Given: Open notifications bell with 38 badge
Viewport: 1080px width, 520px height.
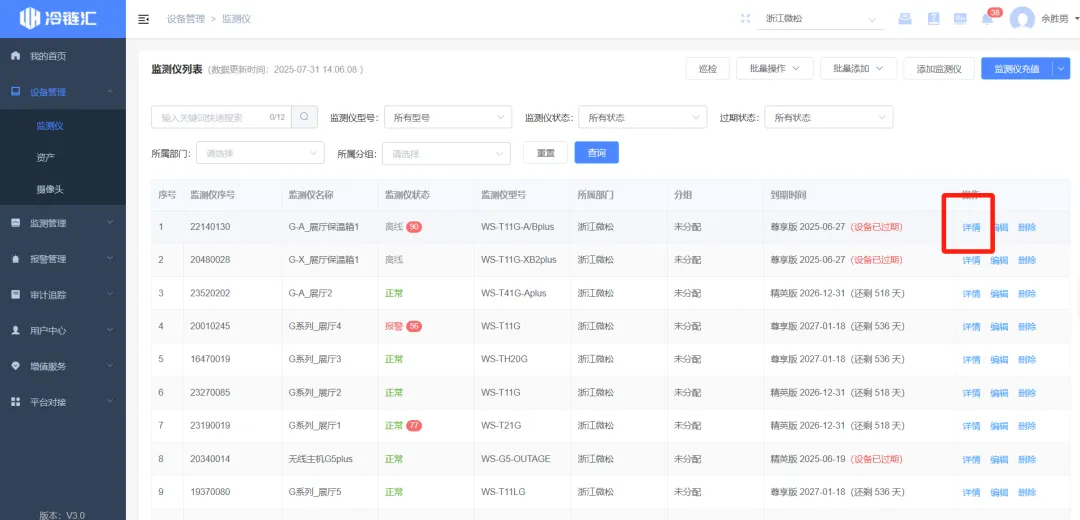Looking at the screenshot, I should click(987, 19).
